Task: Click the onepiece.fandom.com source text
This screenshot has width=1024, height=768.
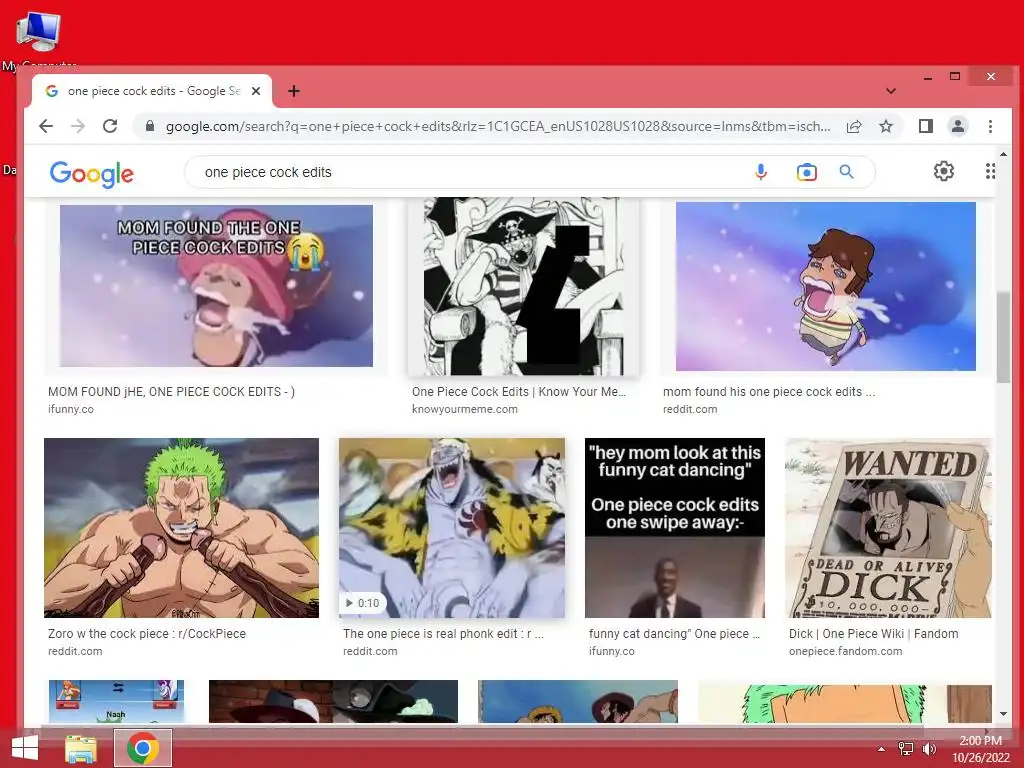Action: pos(845,651)
